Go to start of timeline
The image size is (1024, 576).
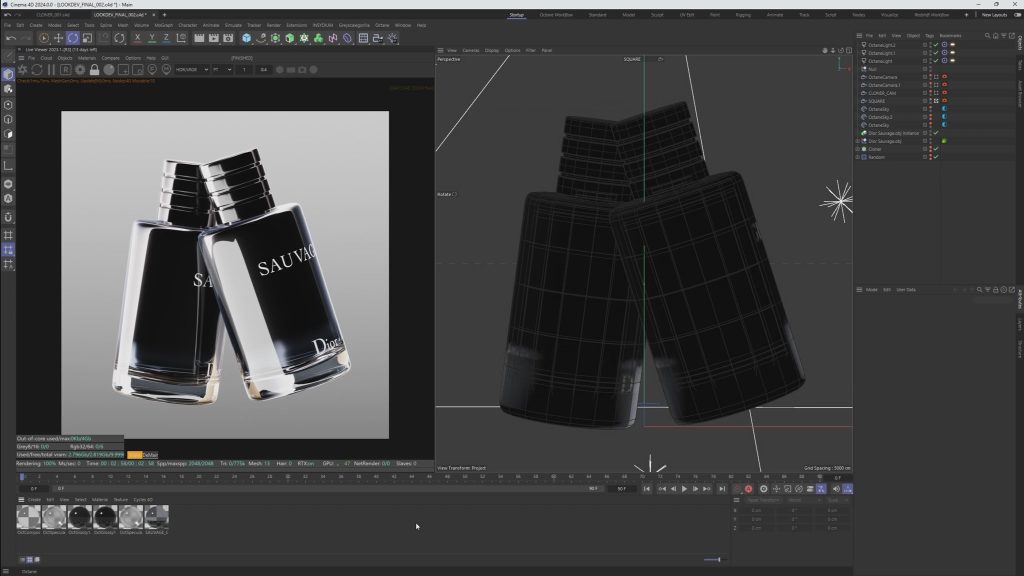(x=647, y=489)
